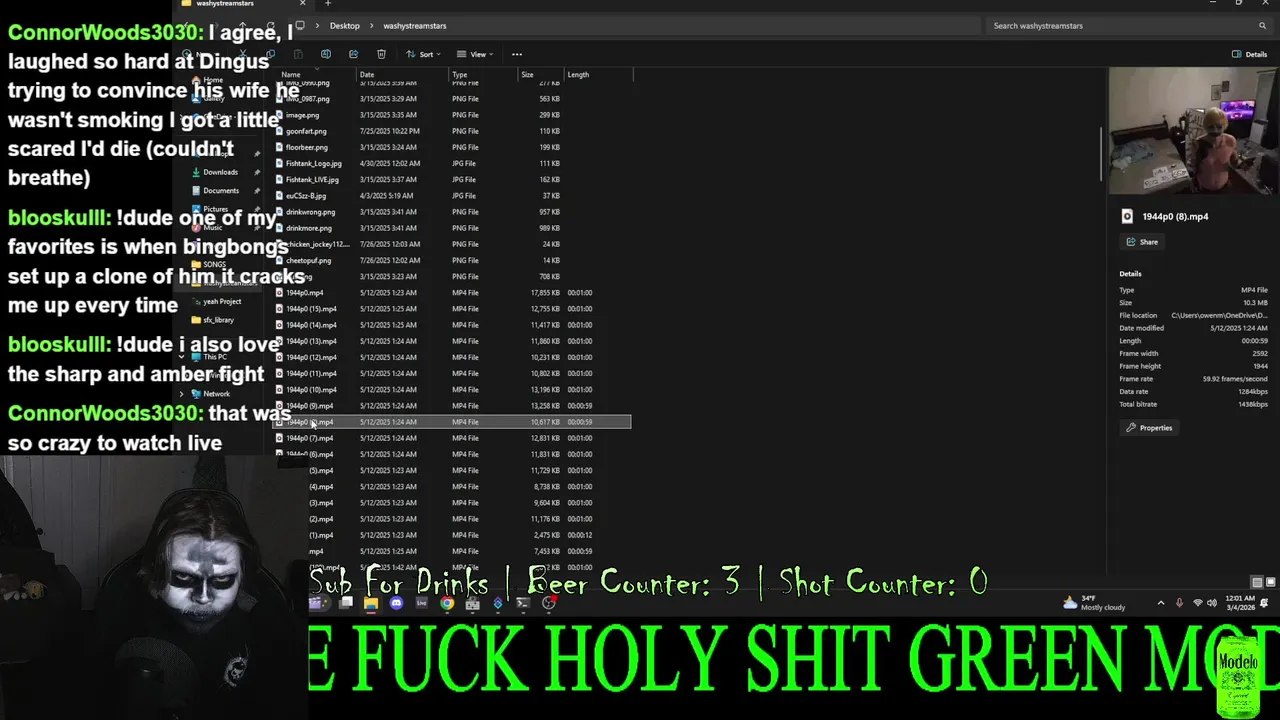Click the file icon of 1944p0.mp4
This screenshot has height=720, width=1280.
tap(280, 293)
